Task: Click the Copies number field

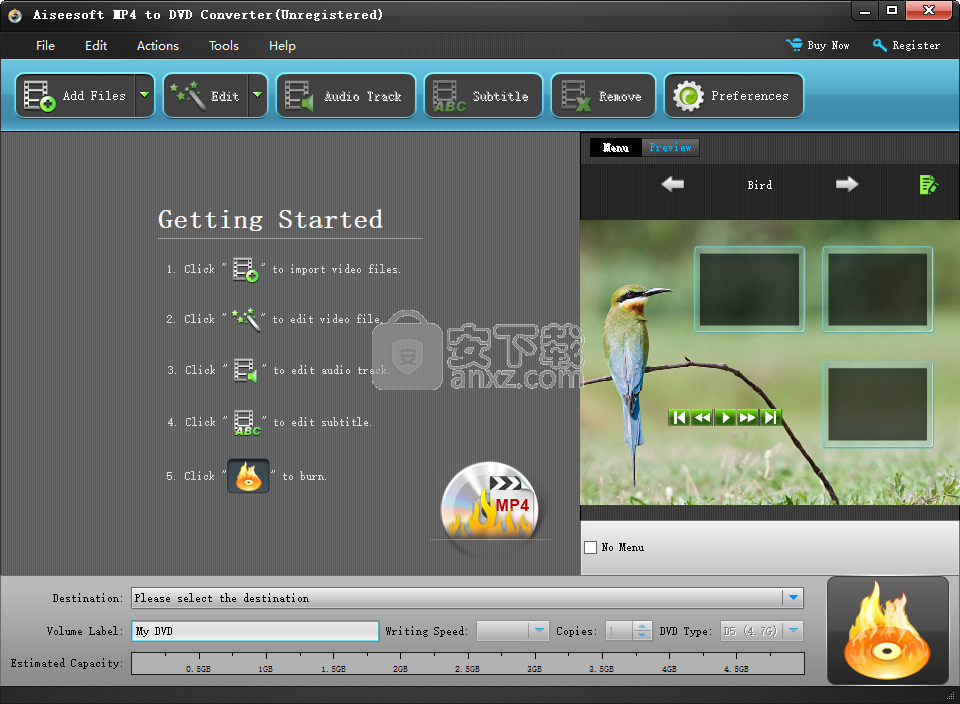Action: coord(619,631)
